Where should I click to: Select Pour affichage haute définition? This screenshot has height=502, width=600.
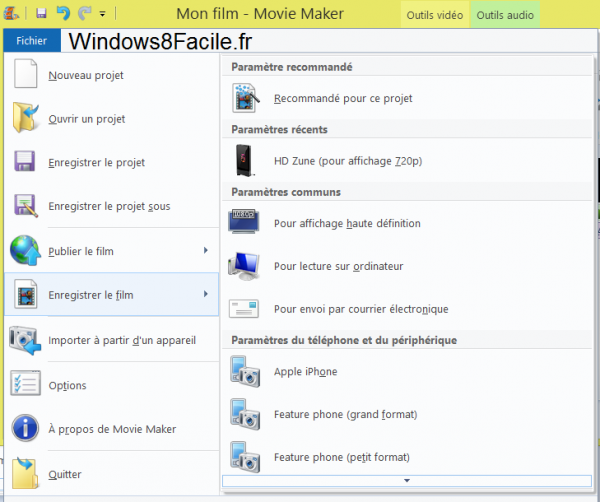pyautogui.click(x=407, y=223)
